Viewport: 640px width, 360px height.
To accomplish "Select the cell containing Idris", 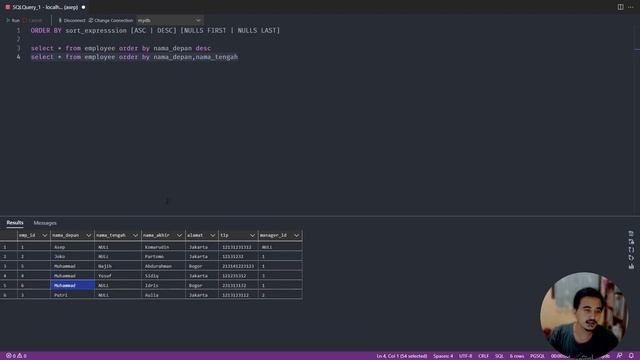I will tap(163, 285).
